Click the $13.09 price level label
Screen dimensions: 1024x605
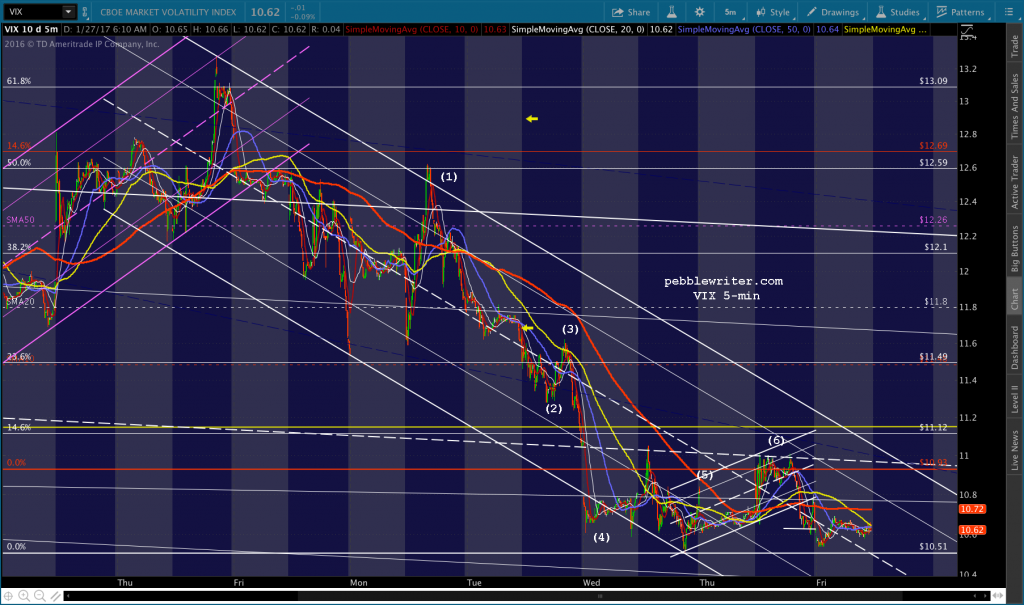coord(933,81)
